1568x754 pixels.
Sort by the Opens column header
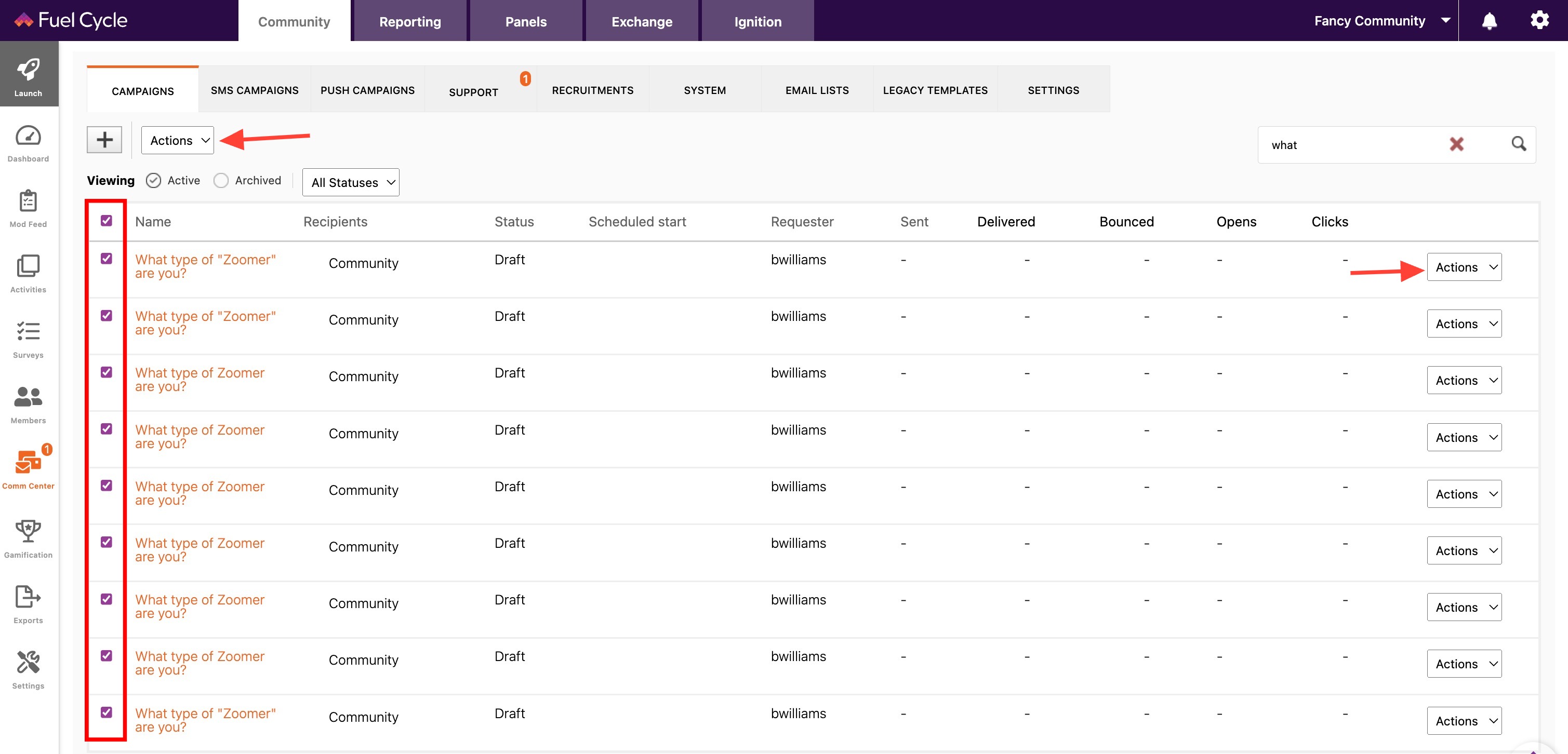coord(1235,222)
